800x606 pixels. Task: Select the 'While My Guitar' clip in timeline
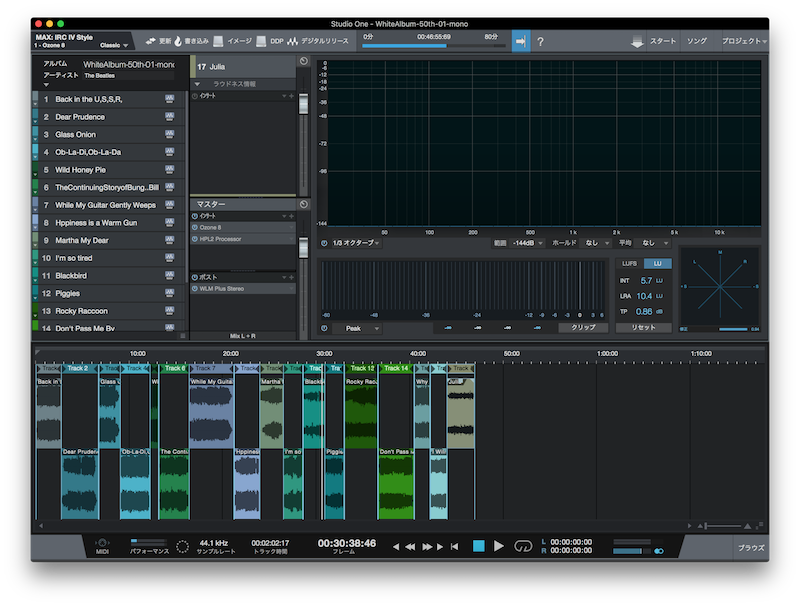[x=211, y=413]
